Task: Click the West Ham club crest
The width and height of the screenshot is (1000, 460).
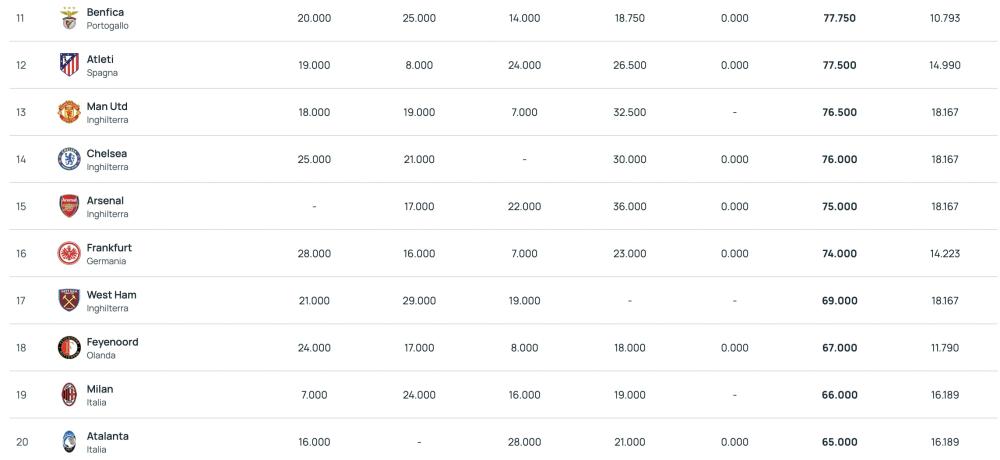Action: pos(69,300)
